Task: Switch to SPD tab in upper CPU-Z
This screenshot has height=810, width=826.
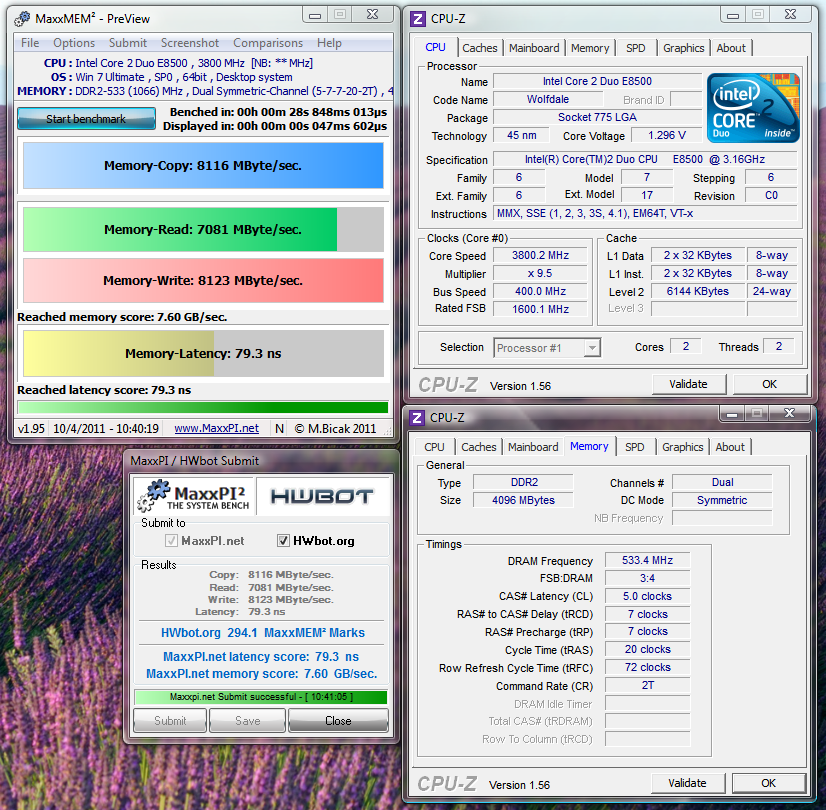Action: (636, 48)
